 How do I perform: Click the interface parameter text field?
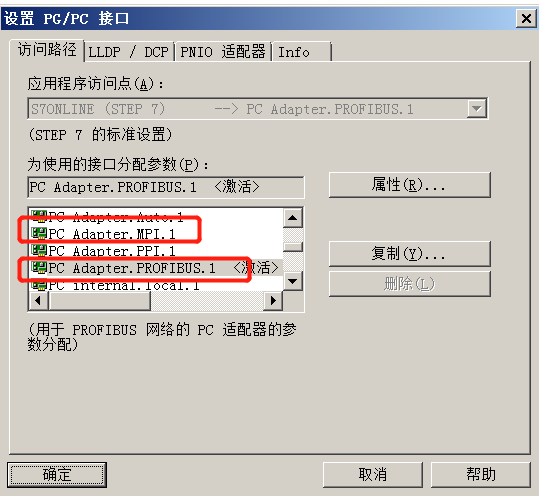pos(166,187)
